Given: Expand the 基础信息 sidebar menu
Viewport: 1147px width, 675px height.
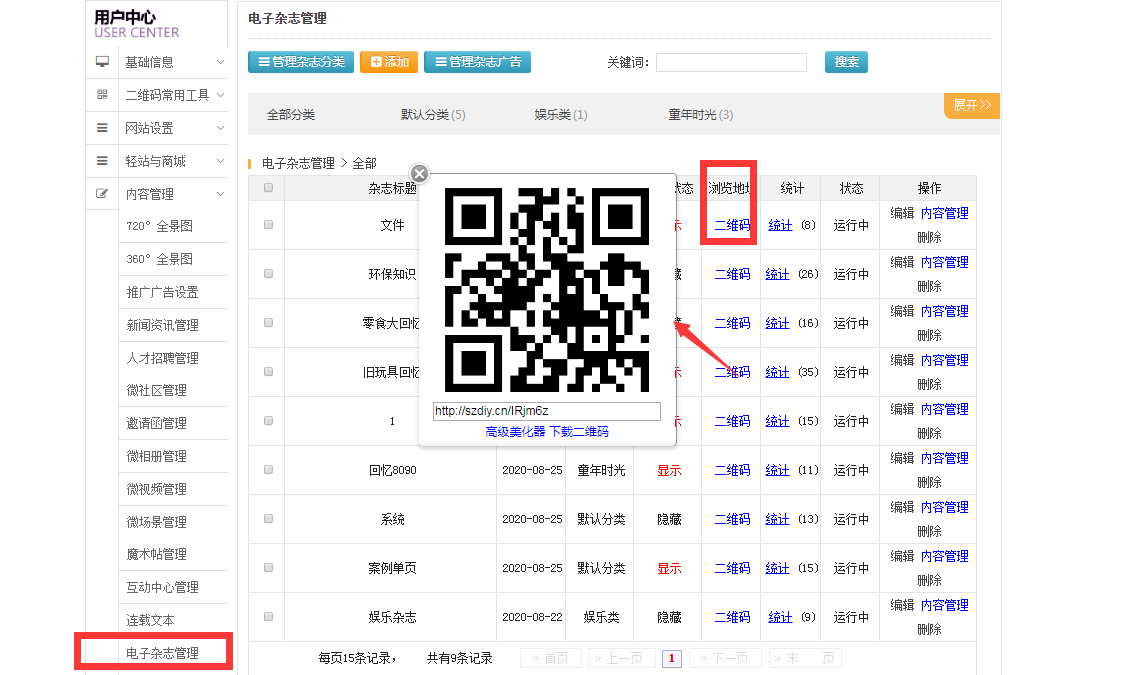Looking at the screenshot, I should click(172, 62).
